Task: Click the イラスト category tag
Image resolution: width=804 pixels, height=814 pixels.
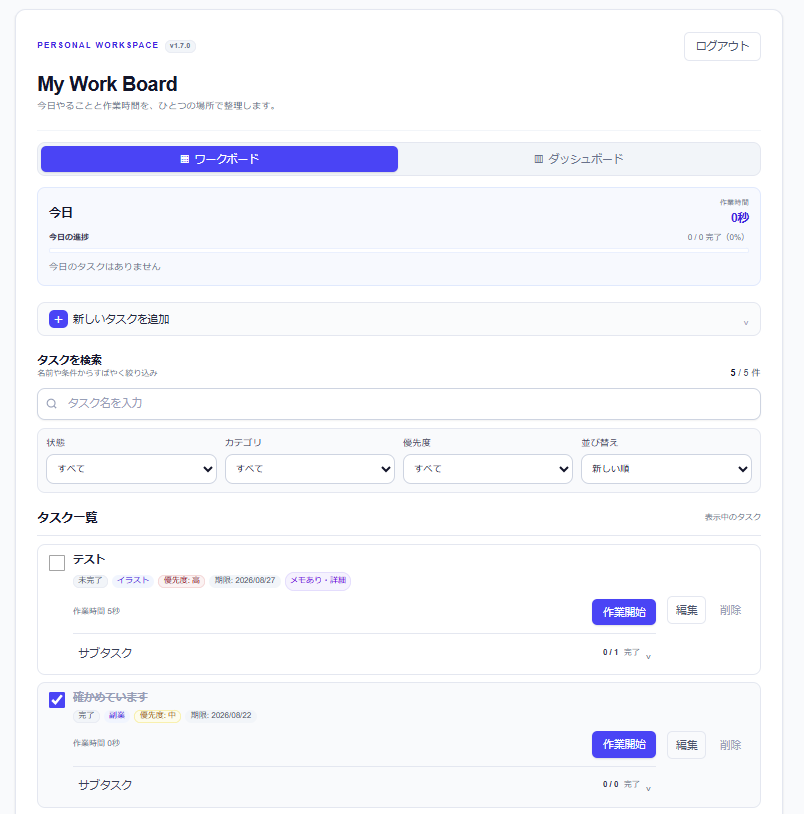Action: (133, 580)
